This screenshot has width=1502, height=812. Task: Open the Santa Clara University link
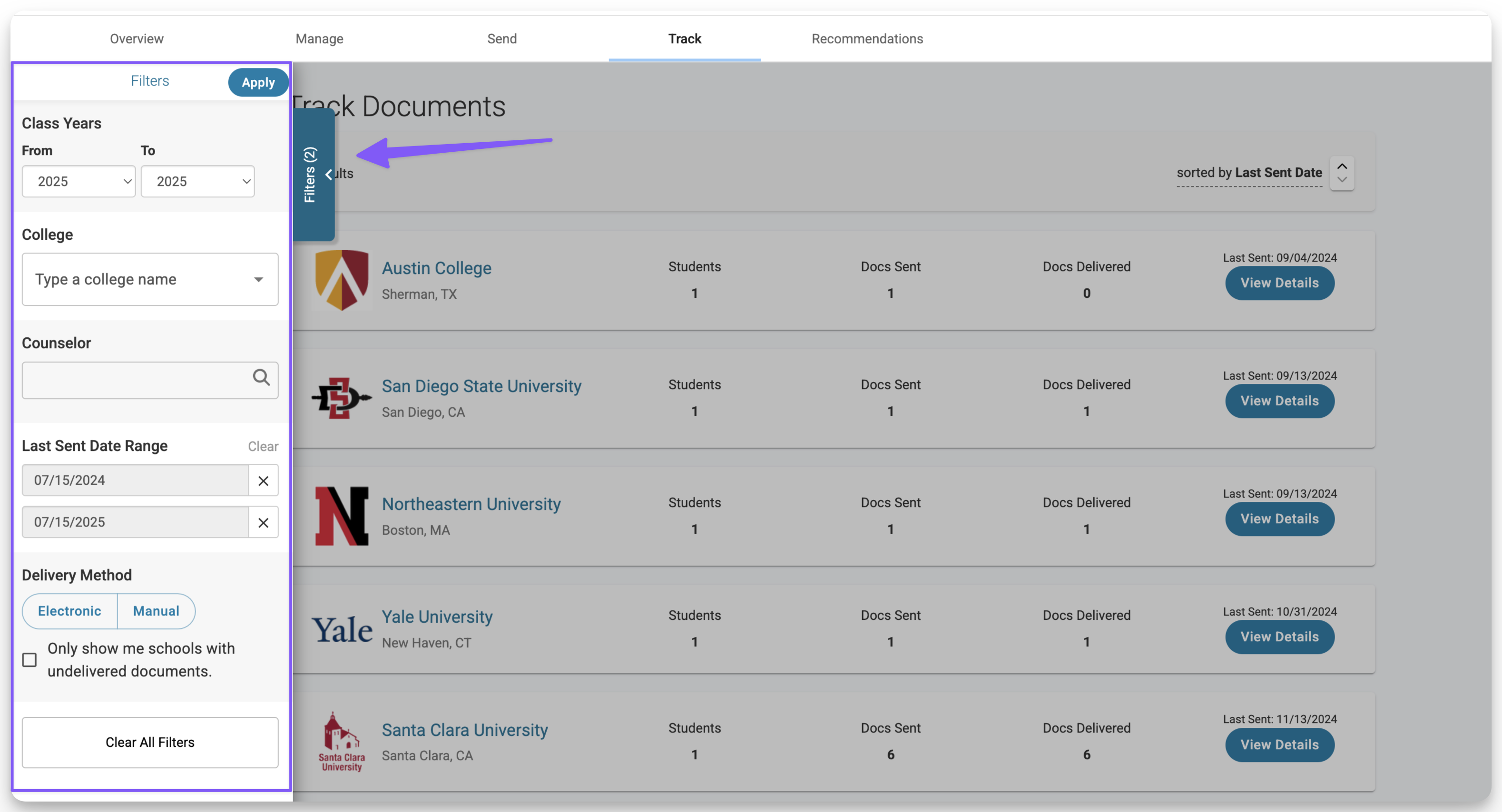click(x=465, y=730)
